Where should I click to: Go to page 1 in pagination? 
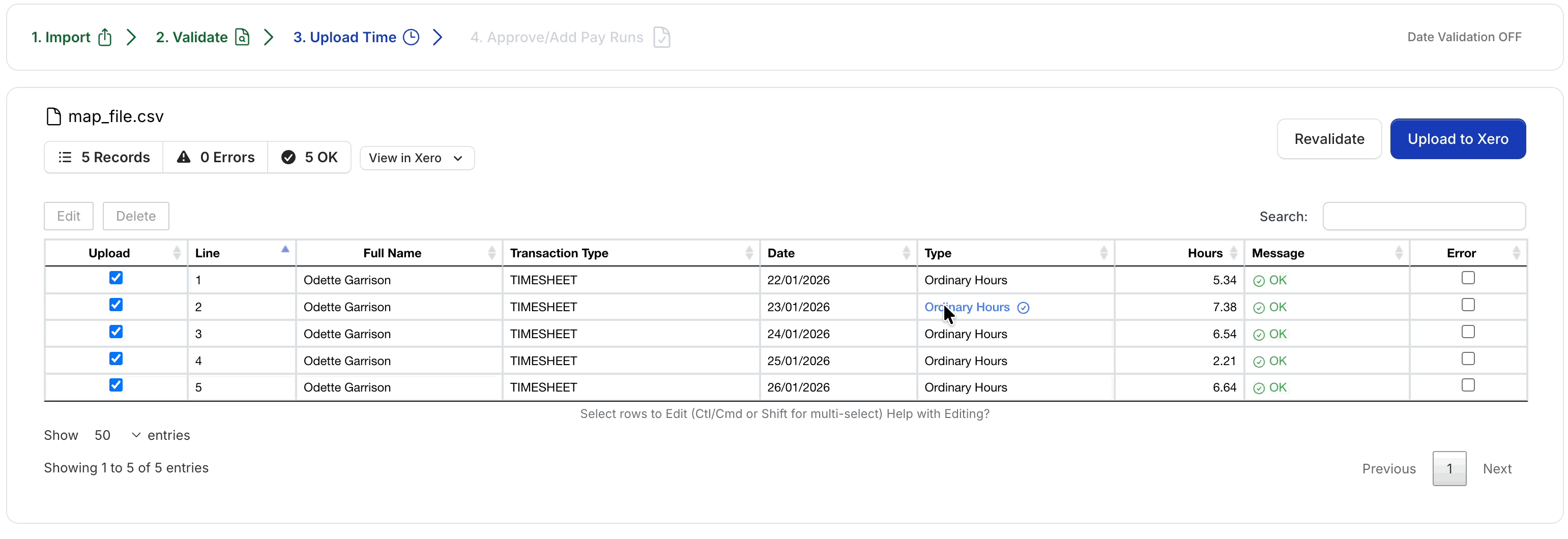point(1449,469)
